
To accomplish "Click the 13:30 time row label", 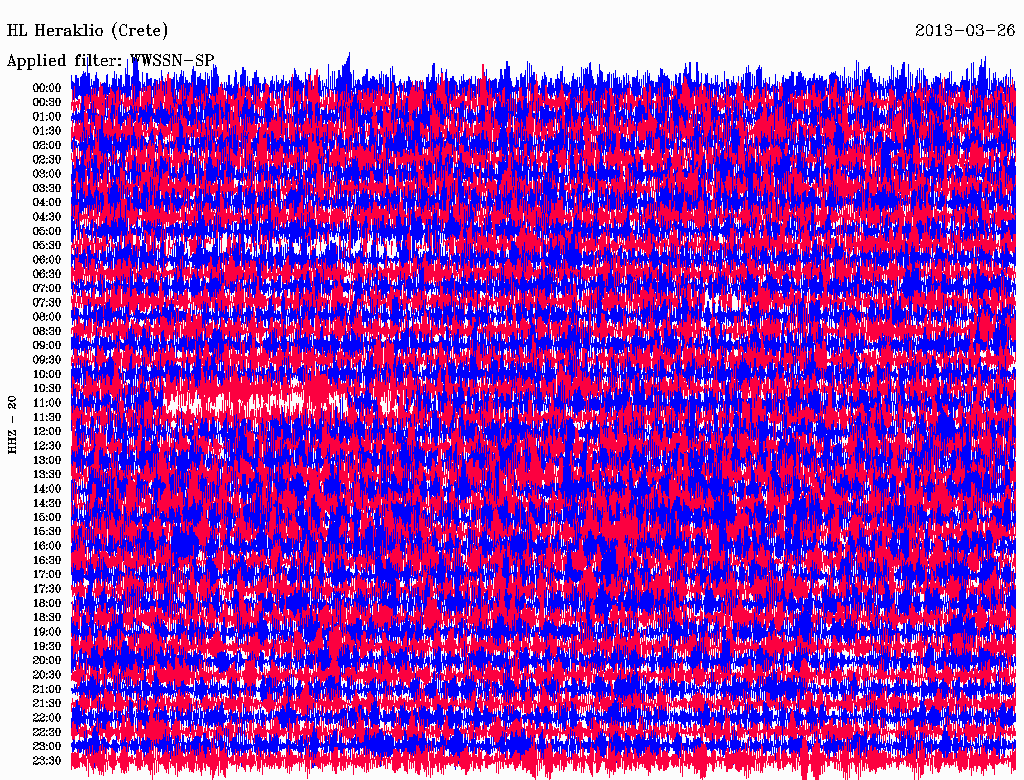I will click(x=47, y=475).
